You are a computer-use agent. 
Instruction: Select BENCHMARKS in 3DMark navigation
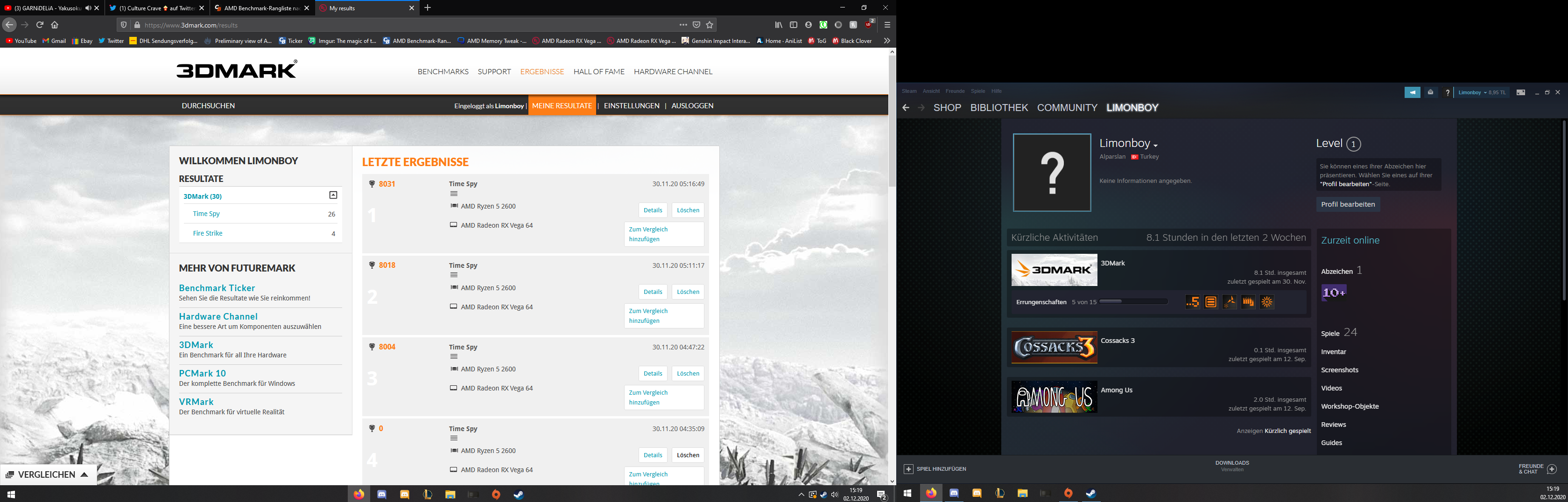tap(443, 72)
